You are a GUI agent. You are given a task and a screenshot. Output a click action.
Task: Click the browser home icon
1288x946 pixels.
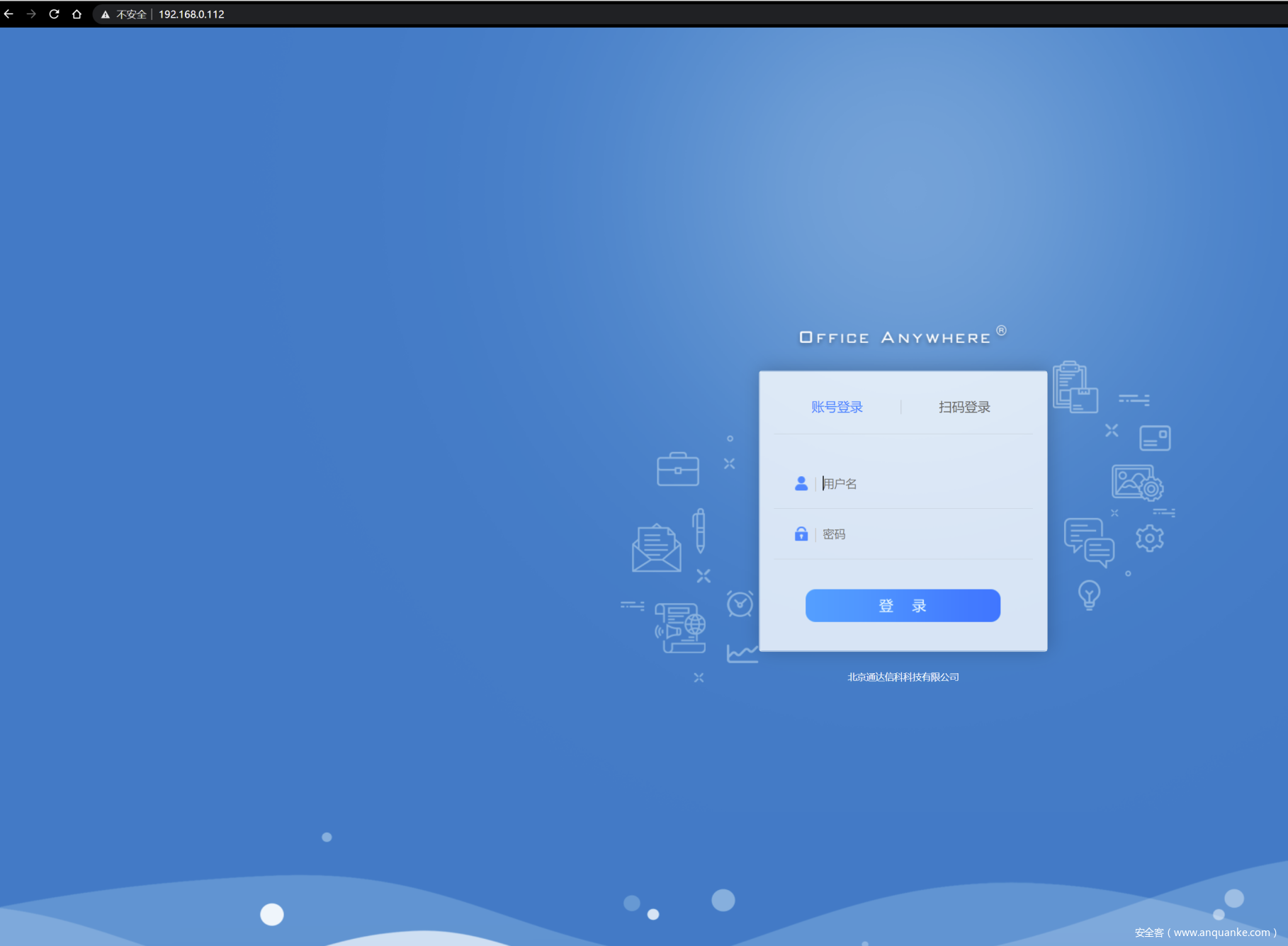pos(77,14)
